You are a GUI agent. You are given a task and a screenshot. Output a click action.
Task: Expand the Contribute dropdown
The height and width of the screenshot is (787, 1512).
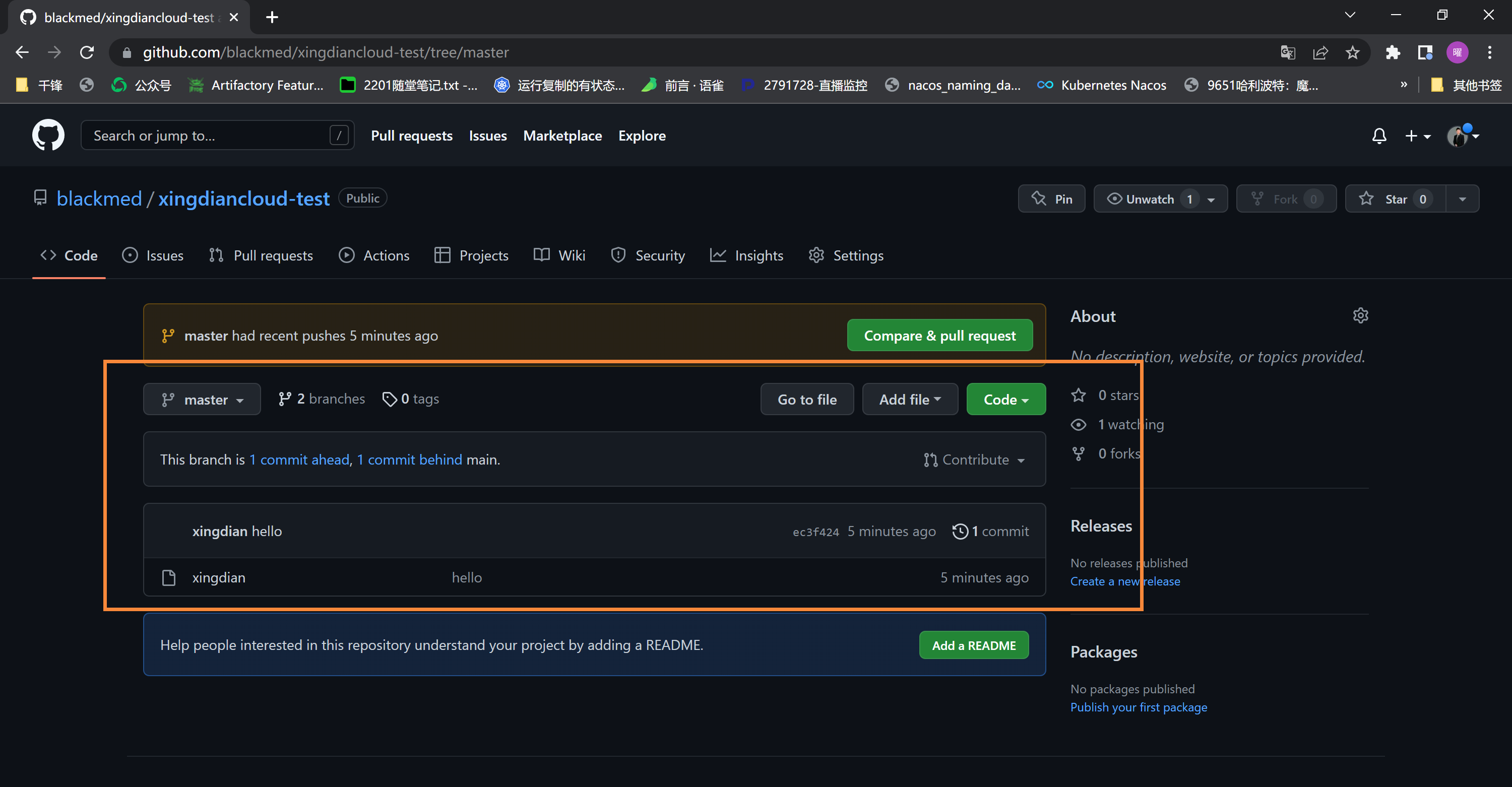coord(974,460)
